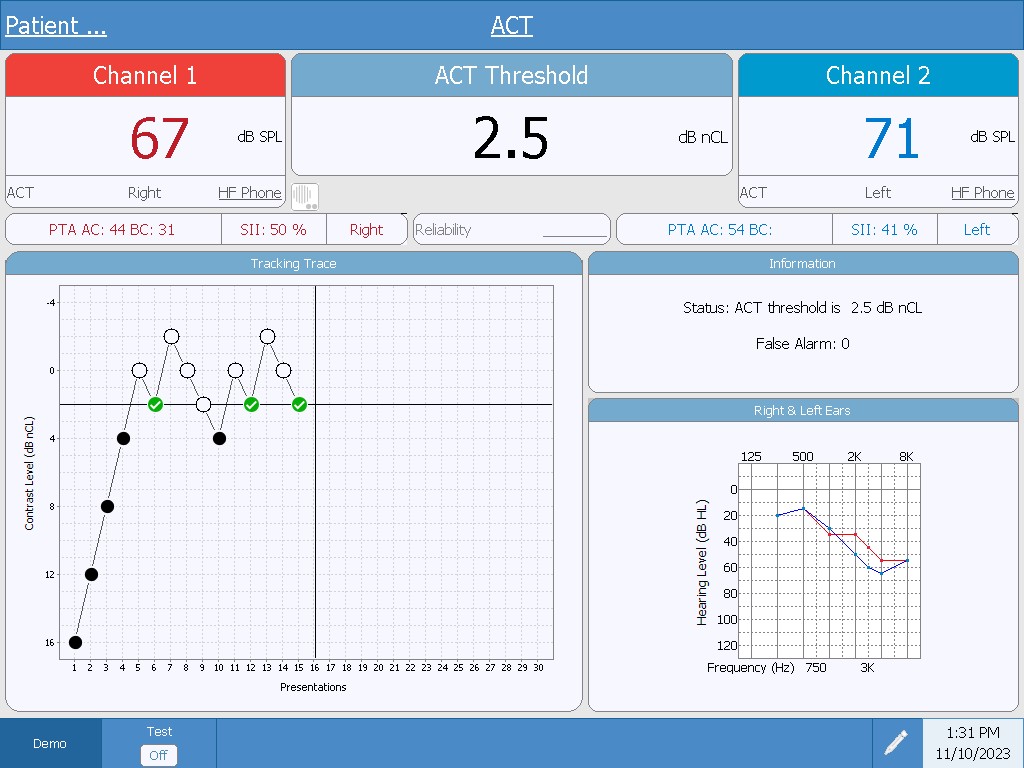Click the PTA AC: 44 BC: 31 field
The width and height of the screenshot is (1024, 768).
tap(113, 228)
